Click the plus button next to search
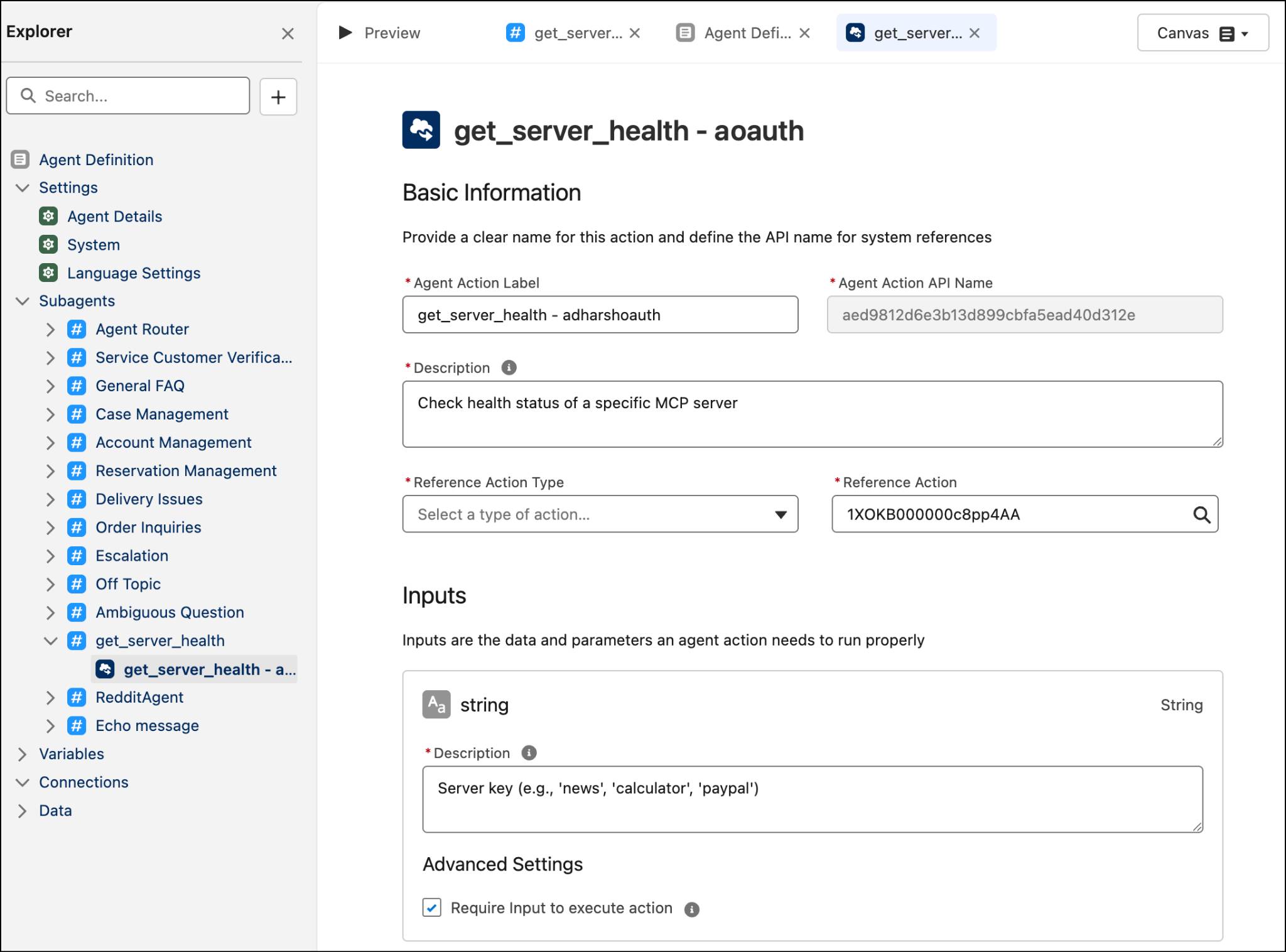1286x952 pixels. click(278, 97)
